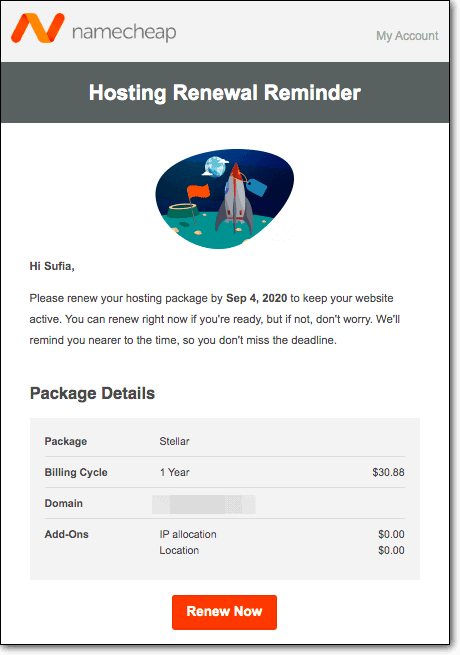Screen dimensions: 460x655
Task: Open the My Account link
Action: [407, 36]
